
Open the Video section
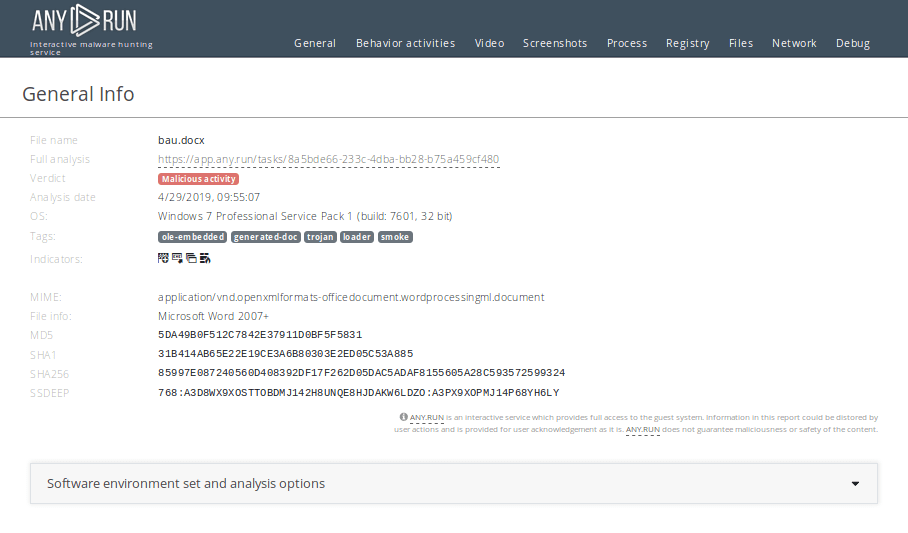[489, 43]
